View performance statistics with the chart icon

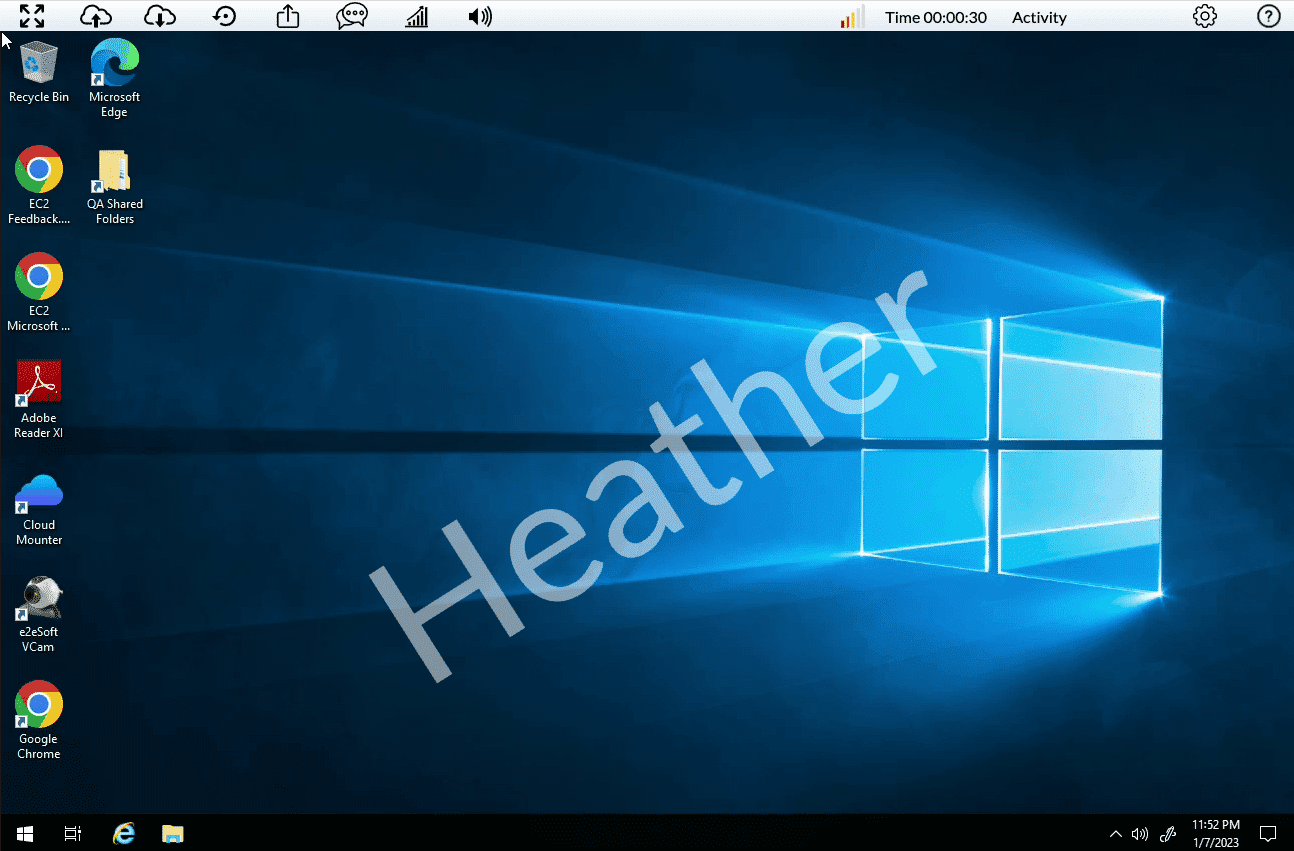coord(416,16)
